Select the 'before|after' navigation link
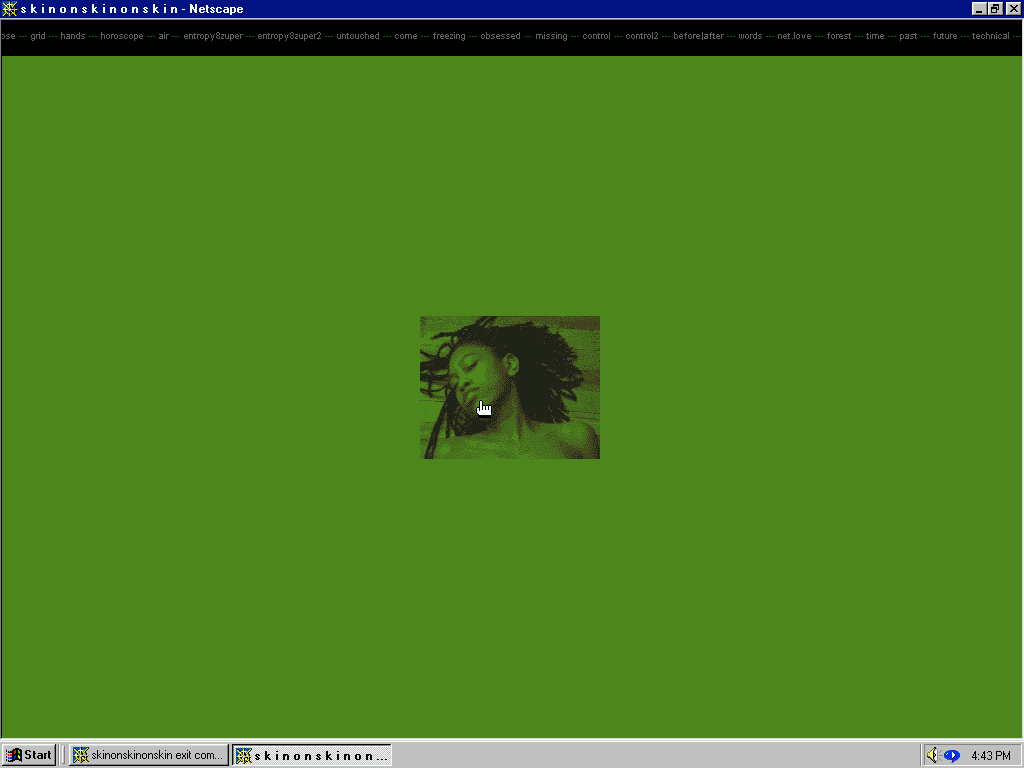The height and width of the screenshot is (768, 1024). (698, 36)
